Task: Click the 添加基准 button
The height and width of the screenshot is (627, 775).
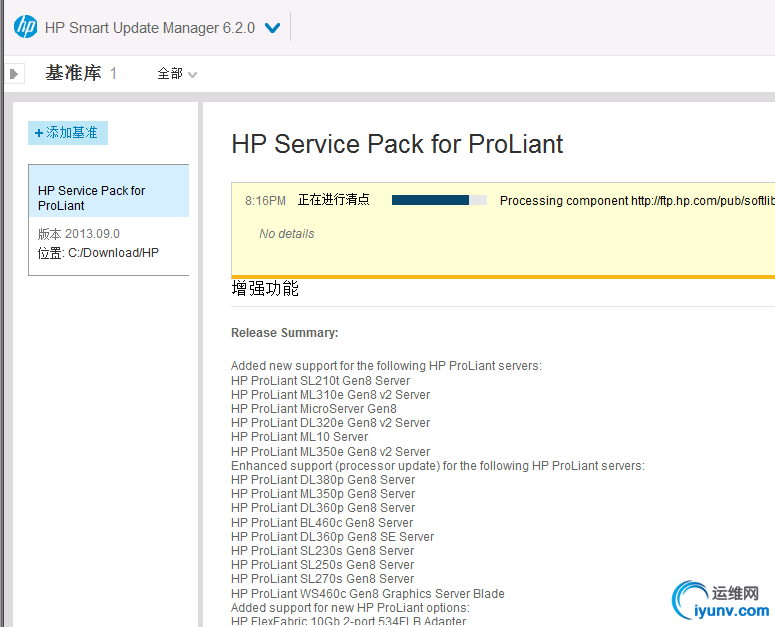Action: (67, 132)
